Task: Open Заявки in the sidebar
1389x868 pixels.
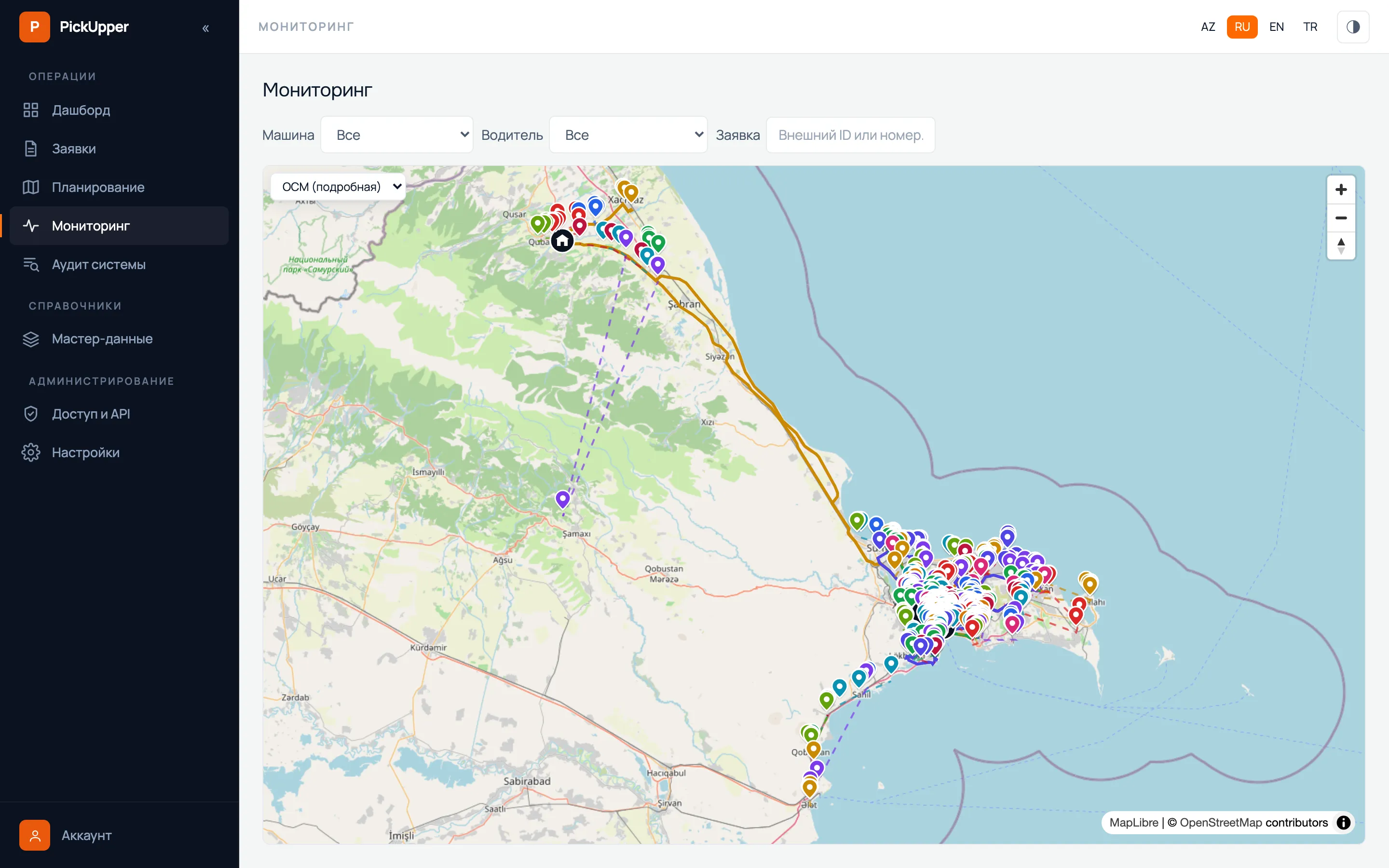Action: pyautogui.click(x=120, y=149)
